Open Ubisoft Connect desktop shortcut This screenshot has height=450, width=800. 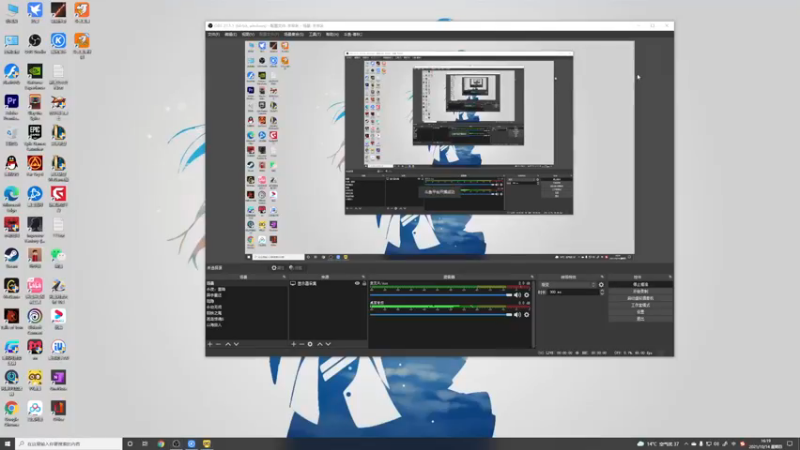(x=35, y=321)
